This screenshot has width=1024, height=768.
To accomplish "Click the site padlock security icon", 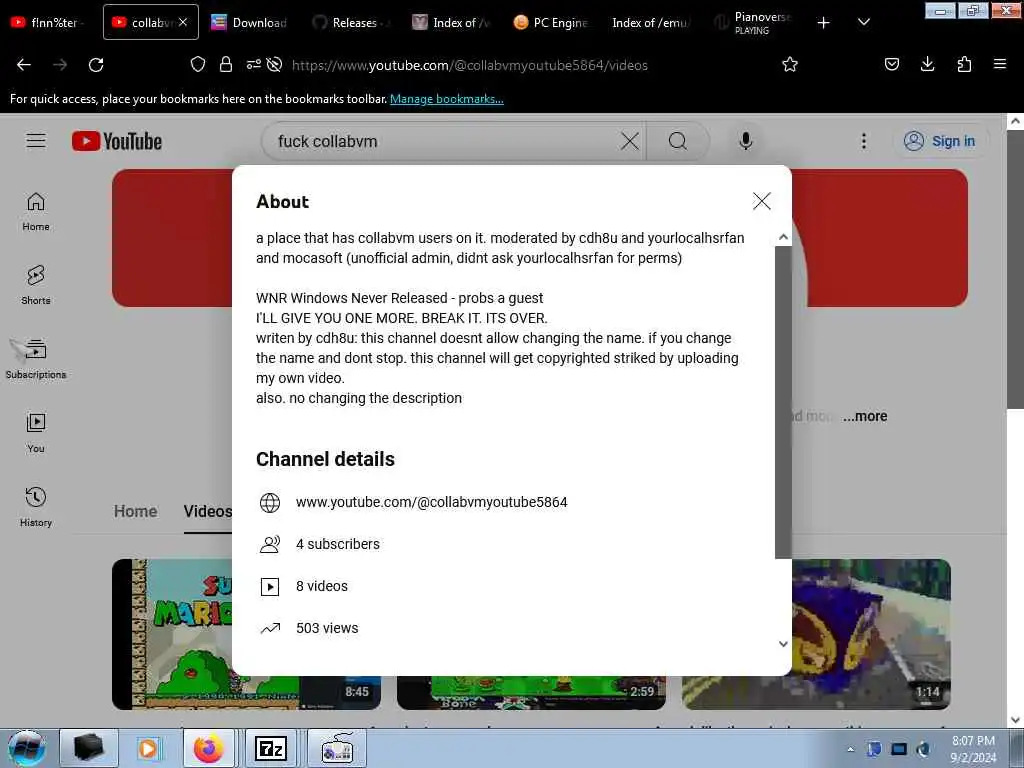I will coord(226,64).
